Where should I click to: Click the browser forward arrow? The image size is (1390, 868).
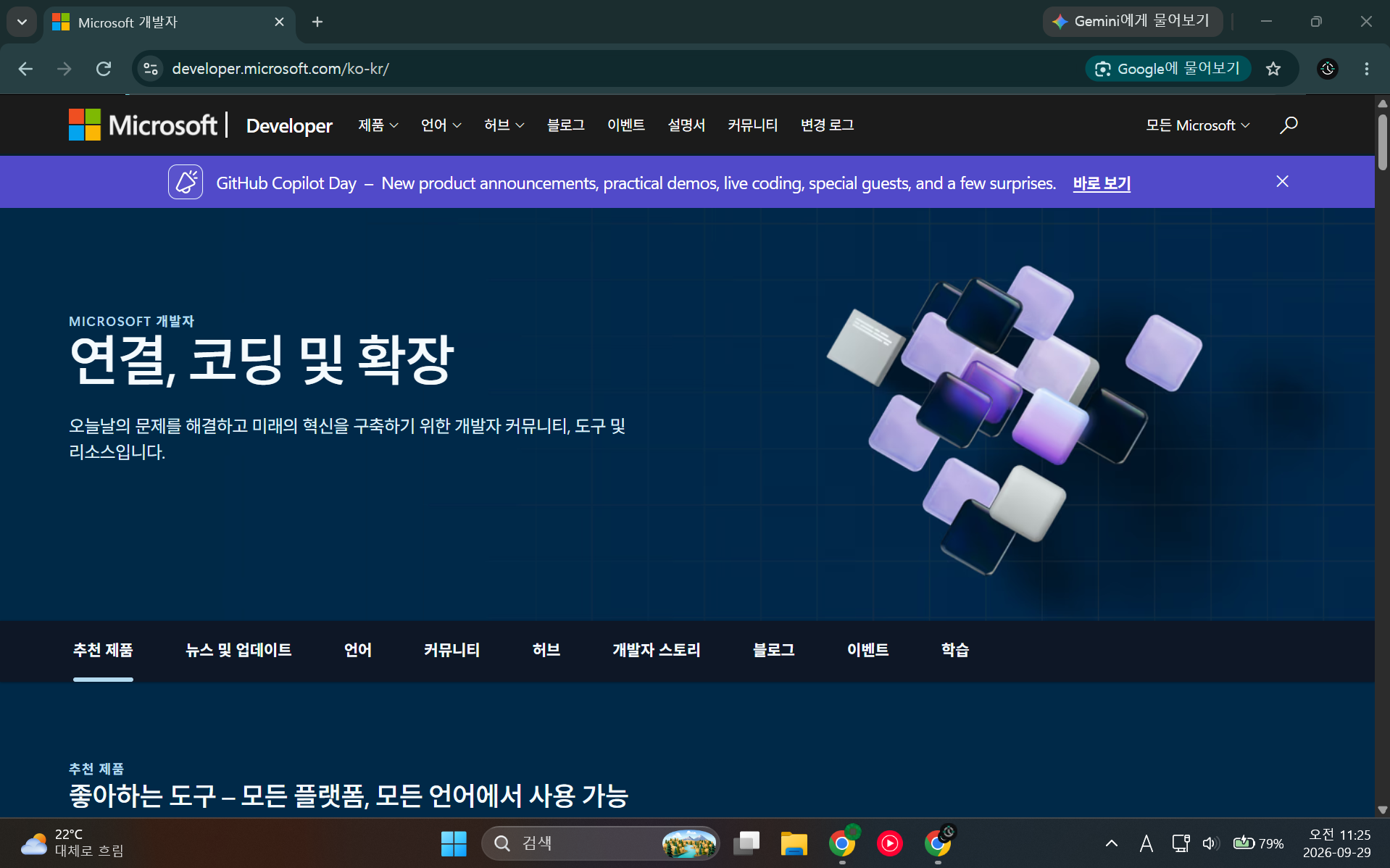(x=64, y=69)
